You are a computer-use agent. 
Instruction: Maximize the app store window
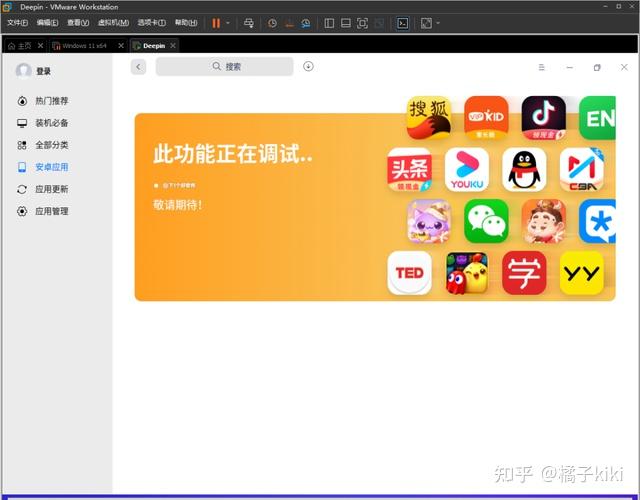tap(597, 67)
